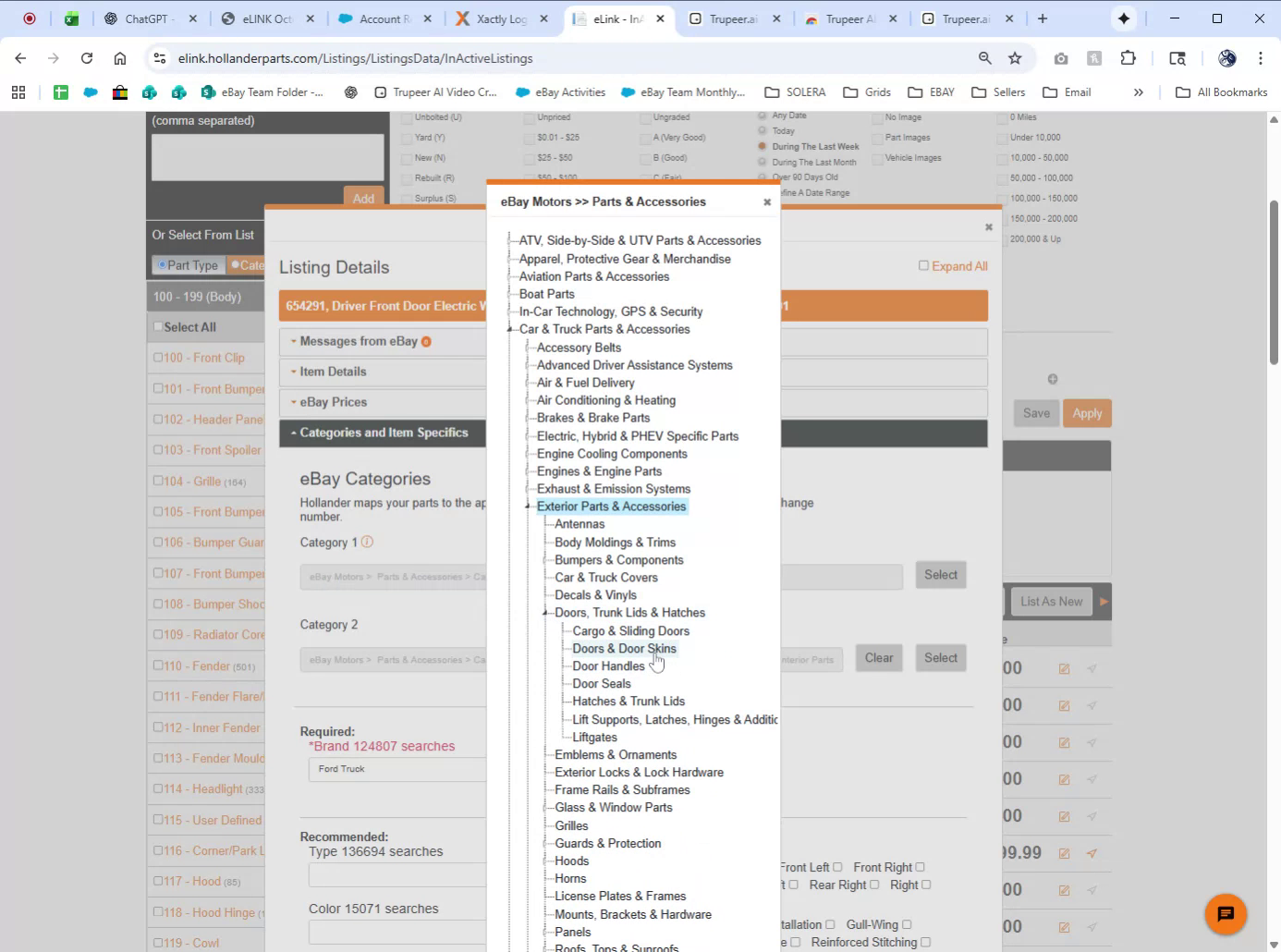Open the Chrome profile avatar
Viewport: 1281px width, 952px height.
point(1227,58)
